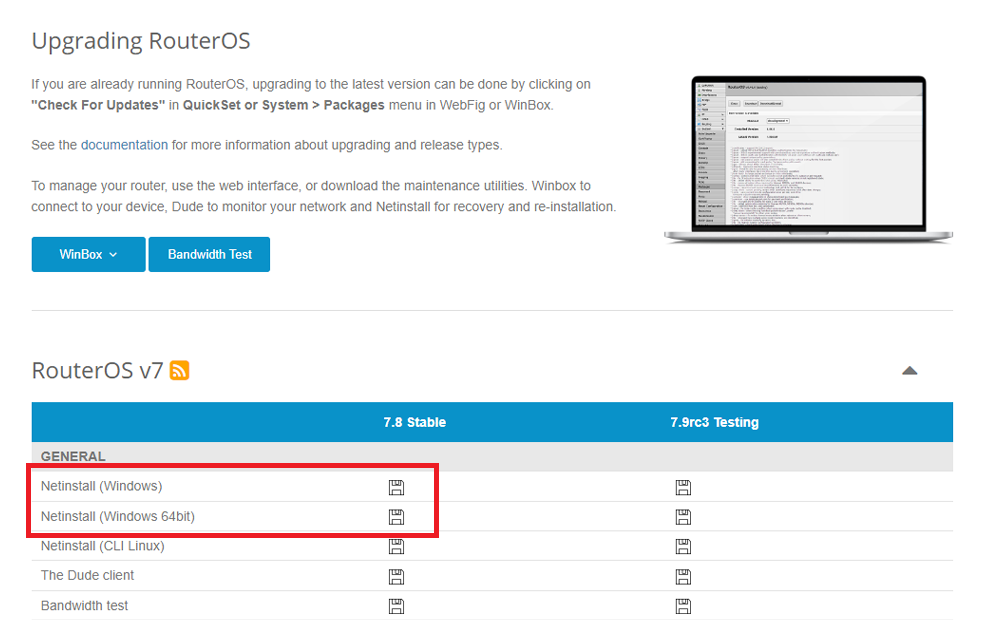Download Bandwidth test 7.8 Stable
1000x620 pixels.
point(396,606)
